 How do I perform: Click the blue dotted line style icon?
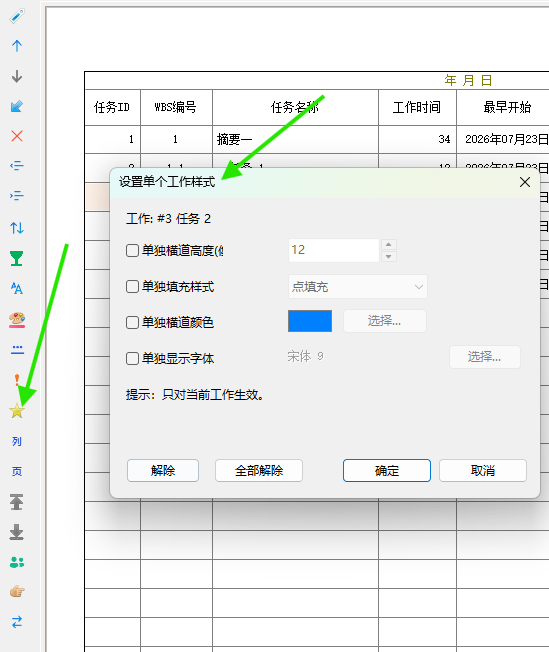pos(17,350)
